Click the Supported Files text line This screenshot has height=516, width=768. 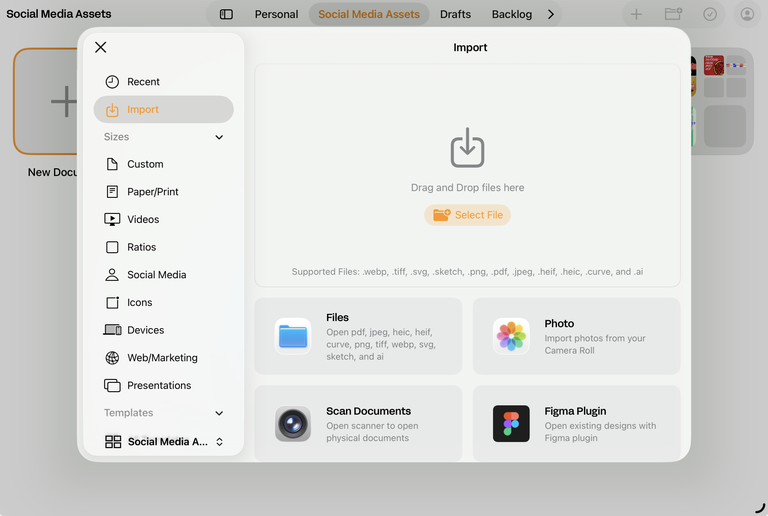pyautogui.click(x=467, y=272)
